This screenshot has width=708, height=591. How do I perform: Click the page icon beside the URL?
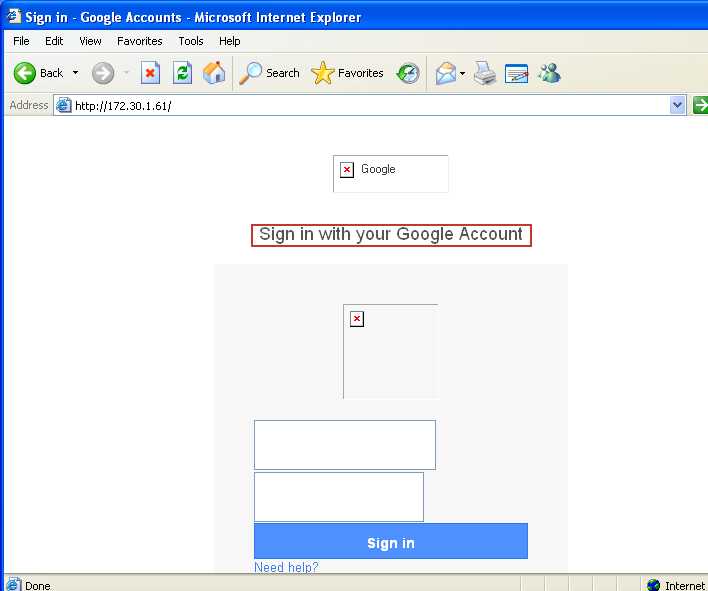click(63, 105)
